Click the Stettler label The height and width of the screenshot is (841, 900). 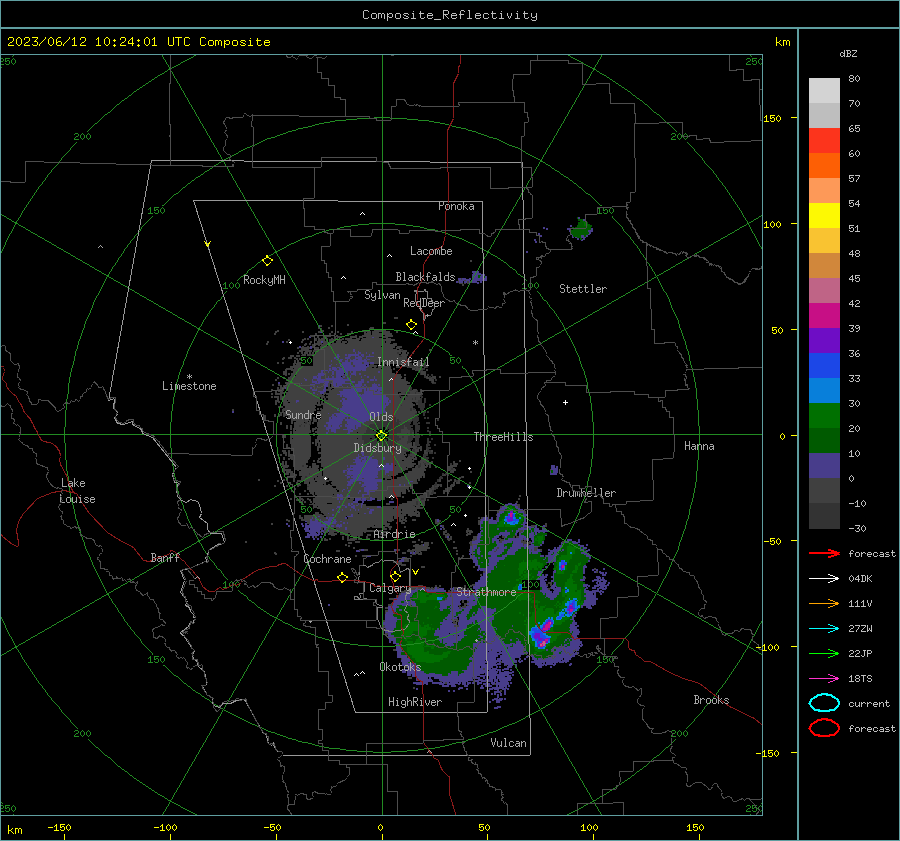(x=583, y=289)
